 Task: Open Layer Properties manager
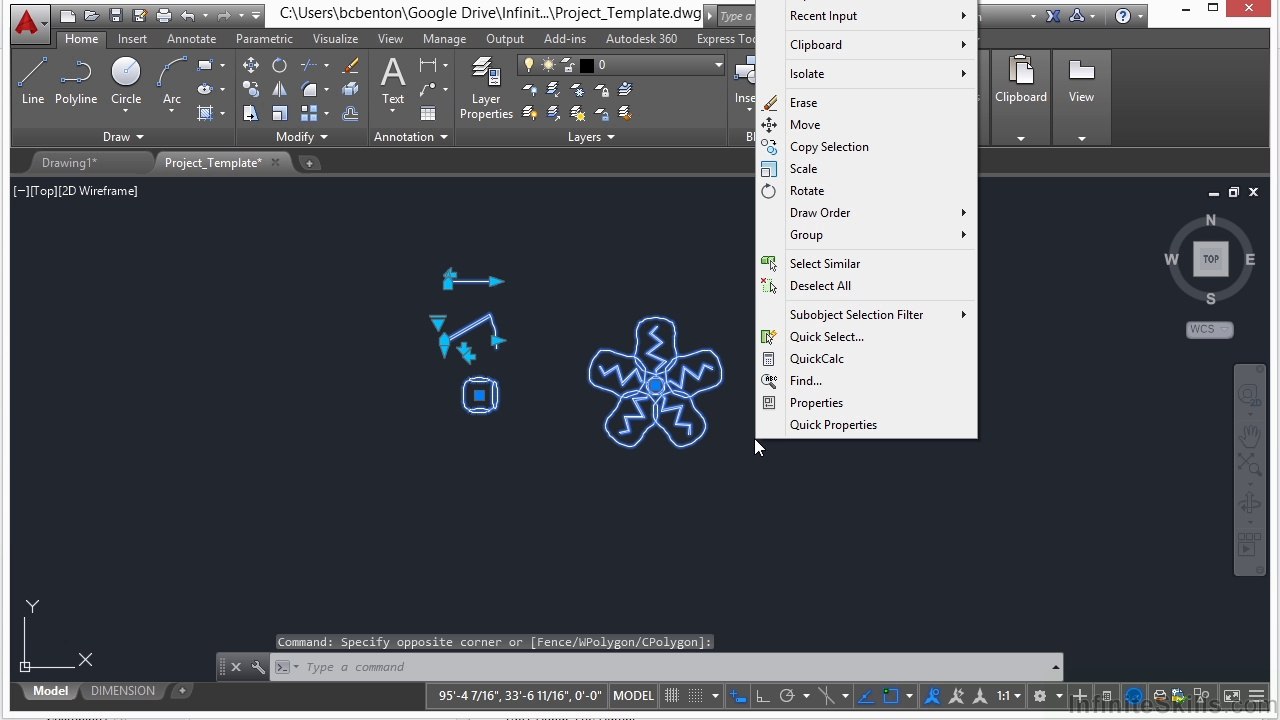486,88
